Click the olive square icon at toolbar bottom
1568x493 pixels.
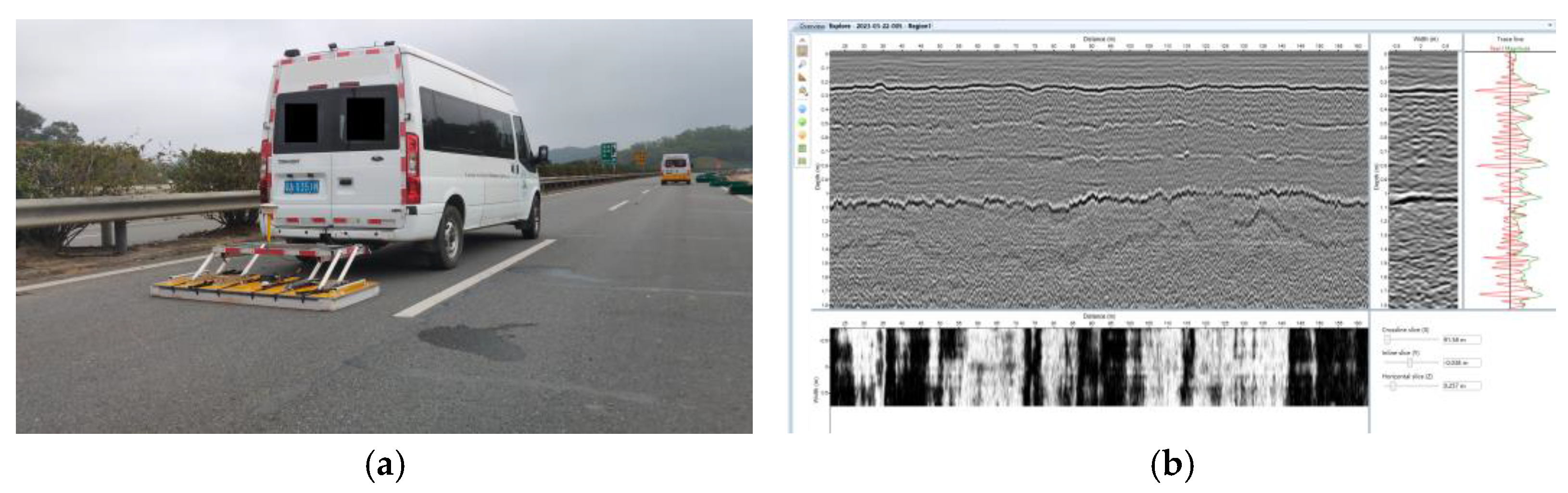(802, 161)
